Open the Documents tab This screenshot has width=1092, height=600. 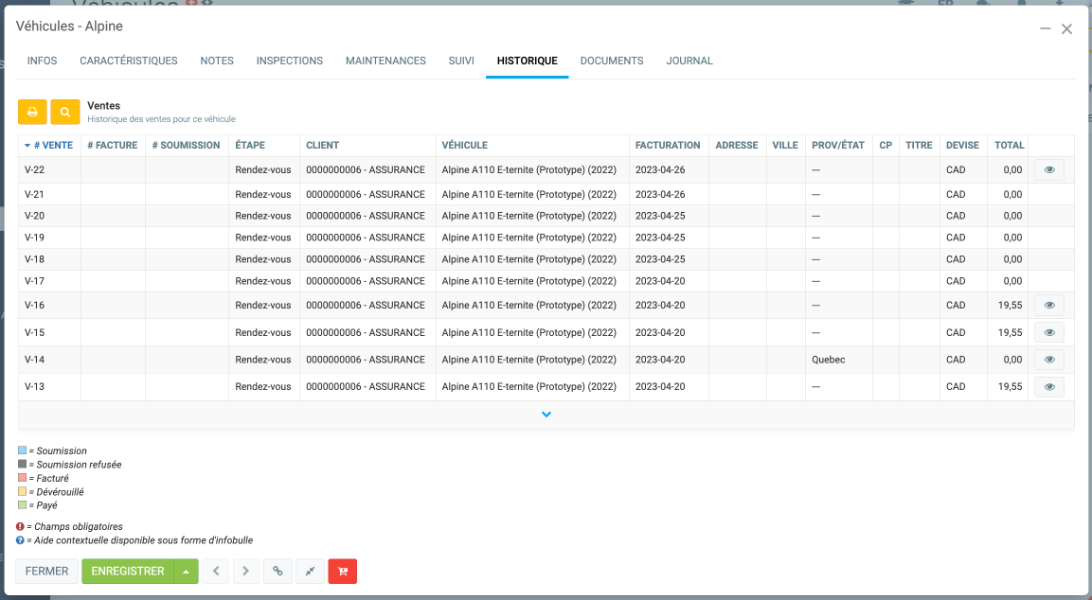(x=611, y=61)
